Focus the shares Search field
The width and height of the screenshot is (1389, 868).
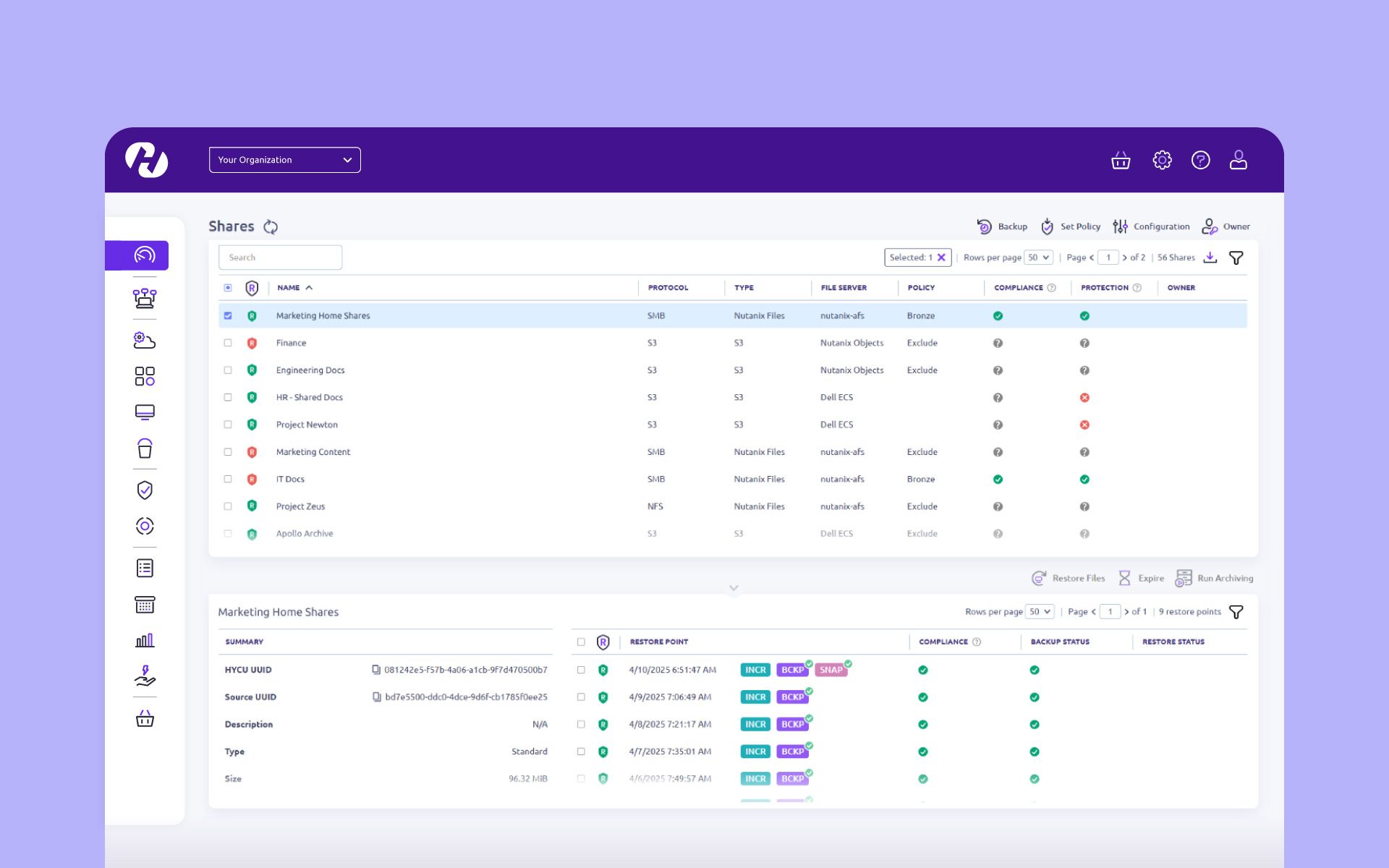coord(280,258)
